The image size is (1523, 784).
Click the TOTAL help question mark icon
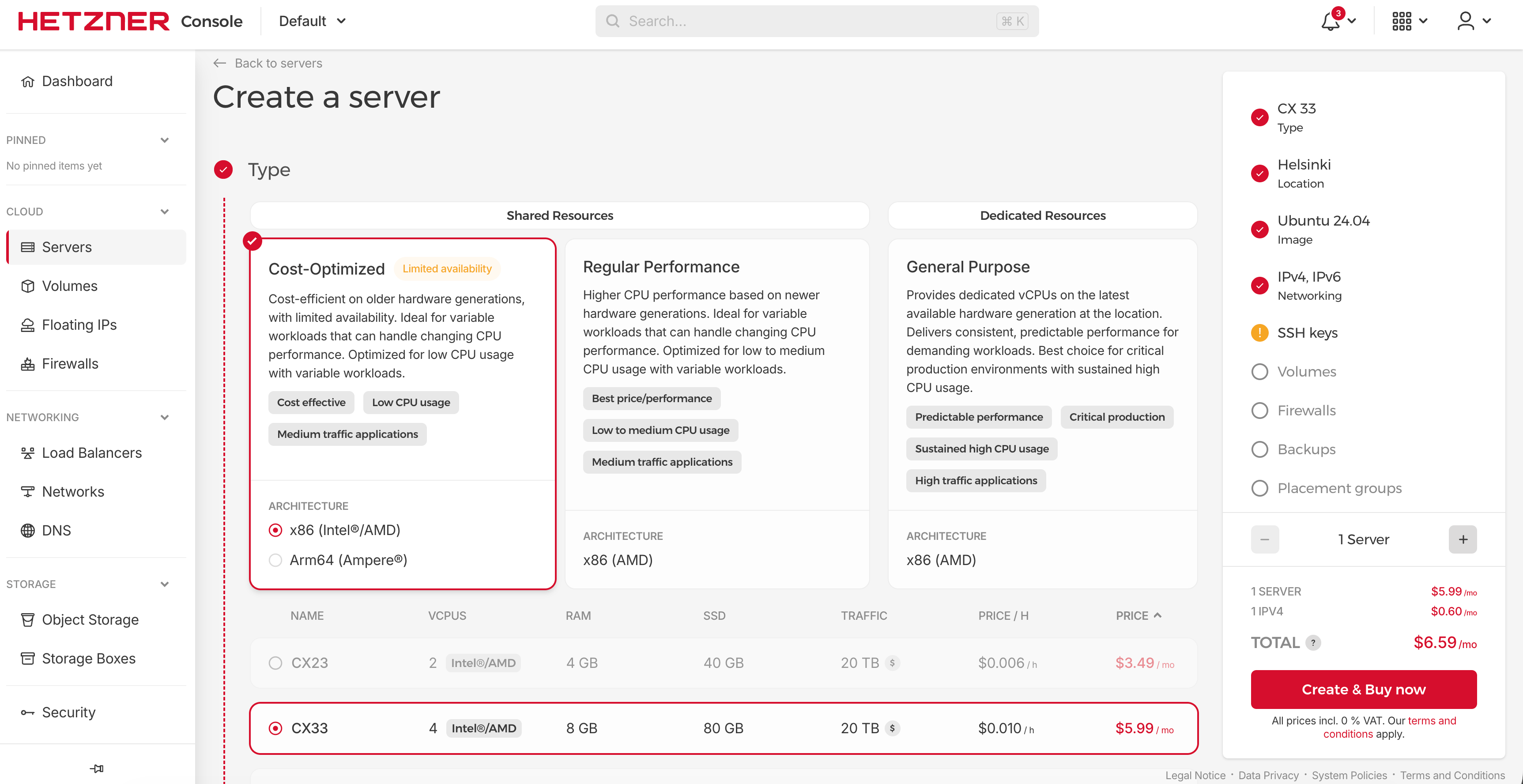pos(1313,643)
